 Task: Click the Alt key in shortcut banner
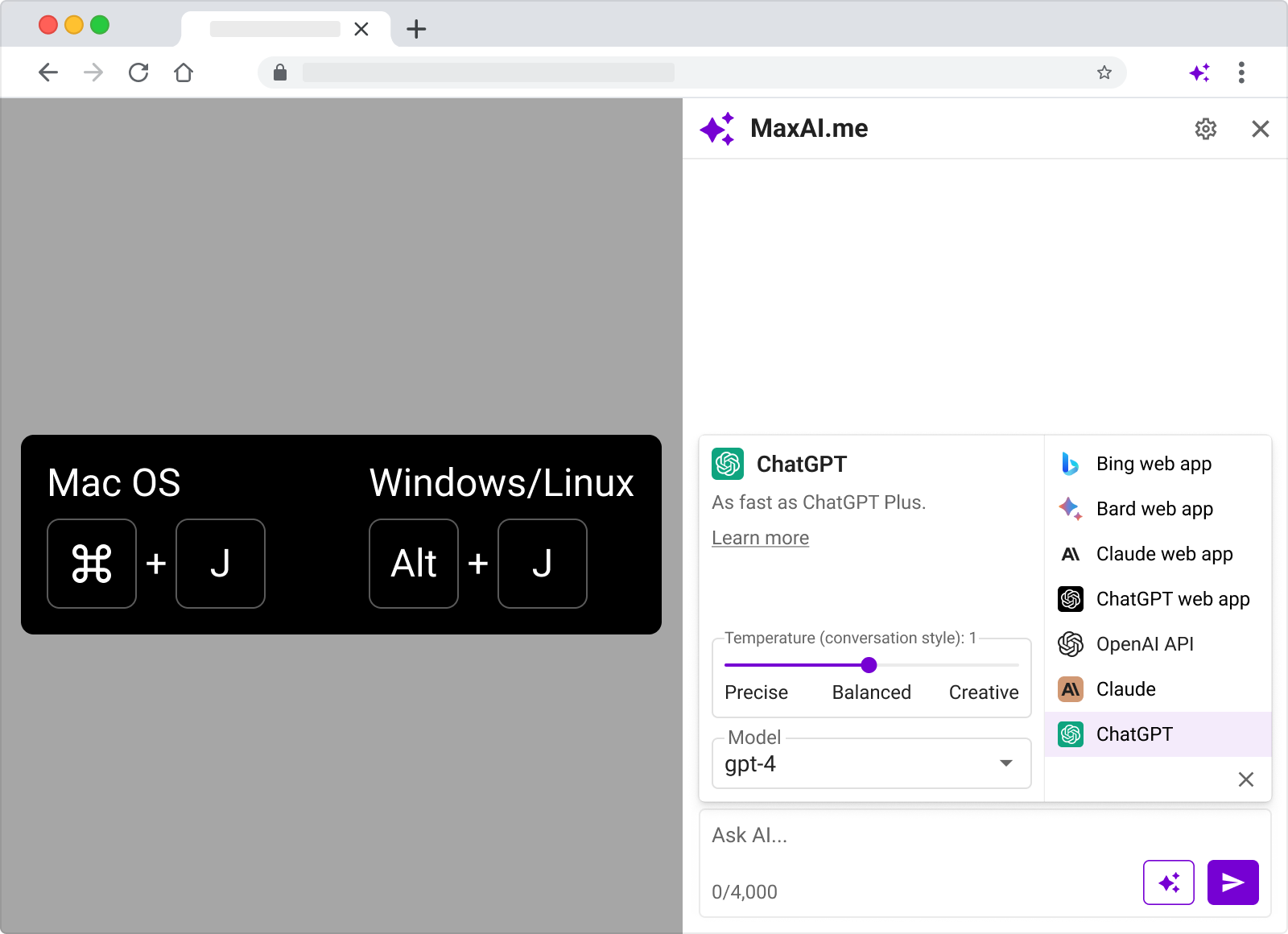(414, 564)
